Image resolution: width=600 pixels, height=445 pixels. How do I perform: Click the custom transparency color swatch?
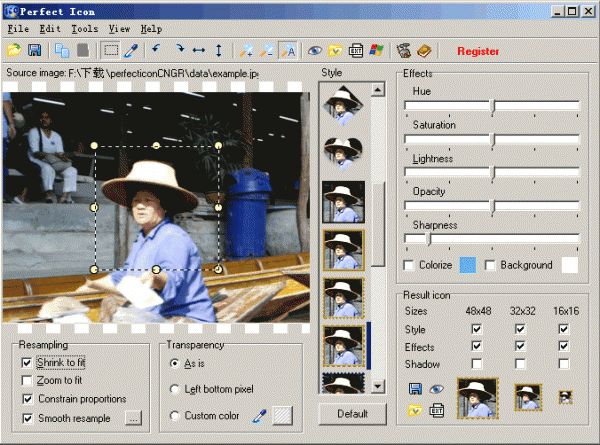282,416
